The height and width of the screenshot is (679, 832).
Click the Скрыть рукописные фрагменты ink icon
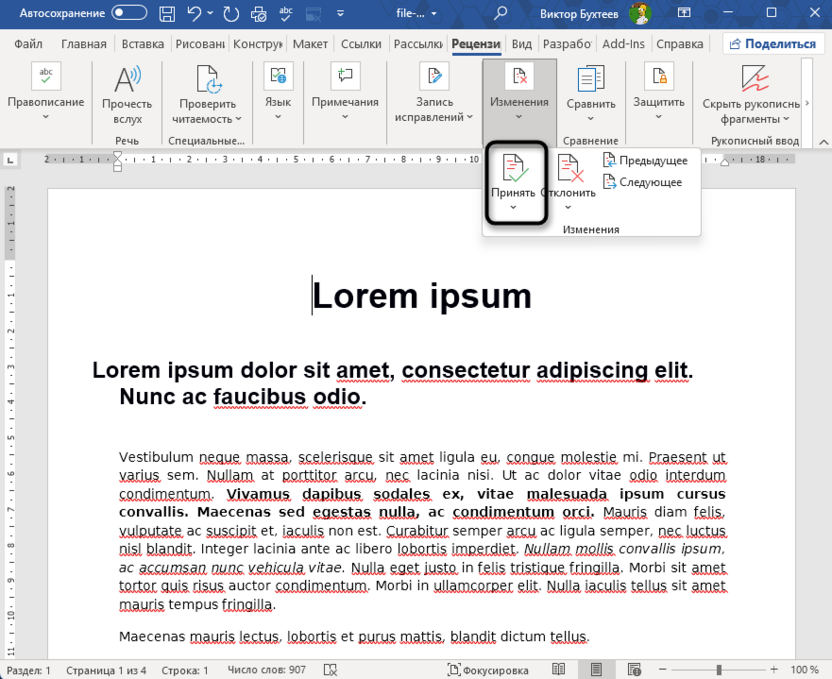click(755, 79)
